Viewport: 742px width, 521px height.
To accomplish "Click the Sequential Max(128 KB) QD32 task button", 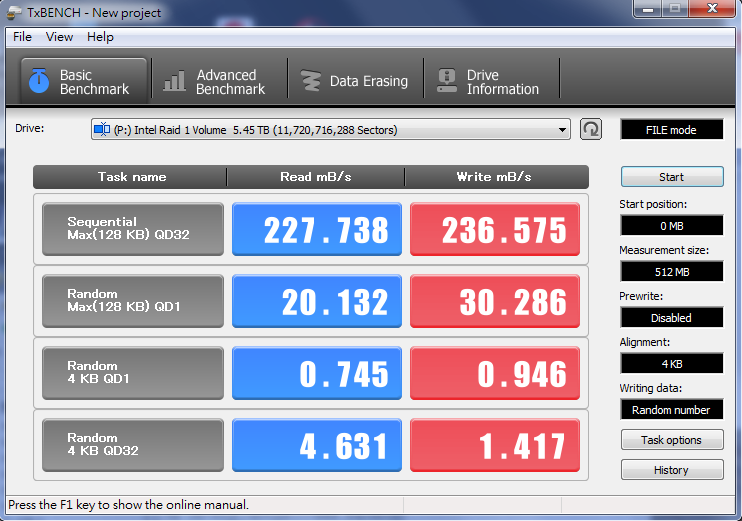I will coord(133,229).
